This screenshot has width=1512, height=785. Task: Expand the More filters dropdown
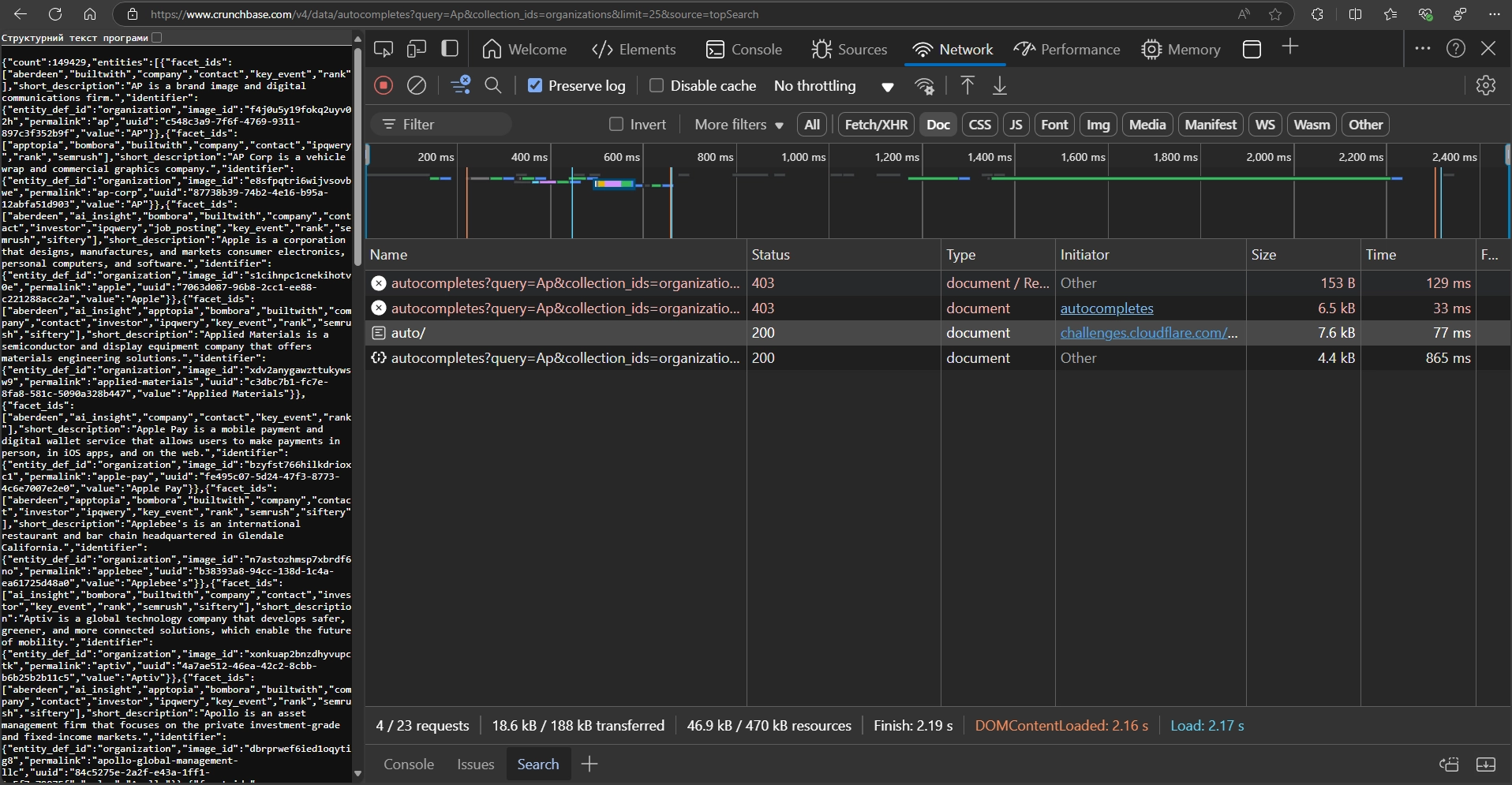click(739, 125)
